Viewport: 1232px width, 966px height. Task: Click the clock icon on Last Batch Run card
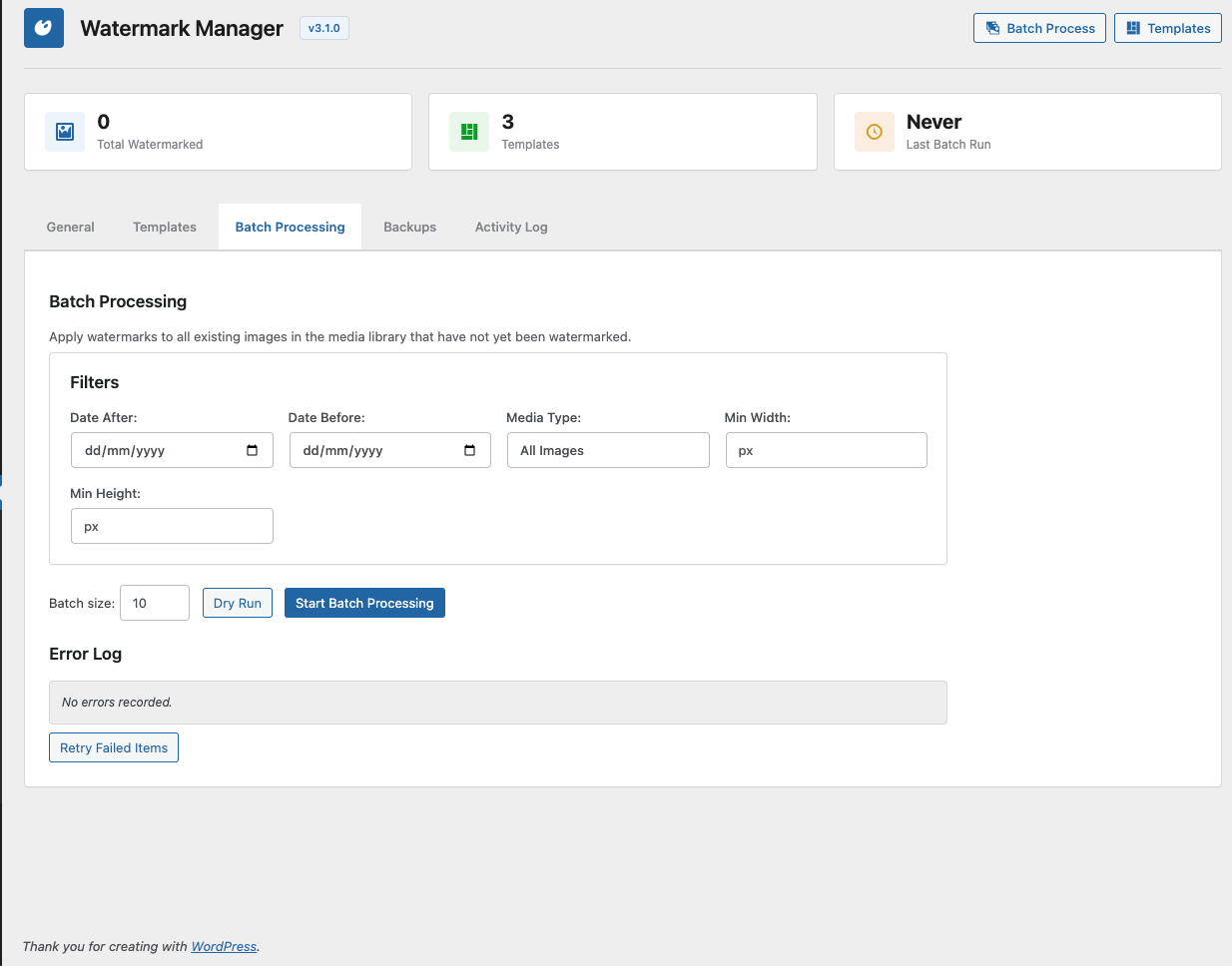click(874, 131)
